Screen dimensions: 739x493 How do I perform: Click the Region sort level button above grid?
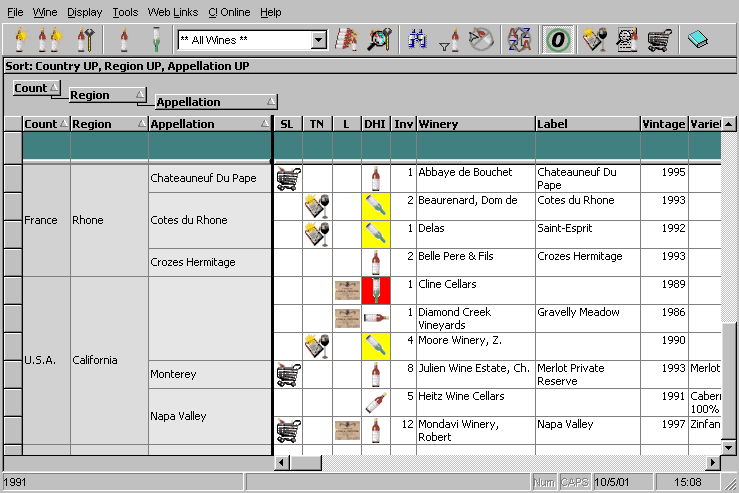click(108, 95)
